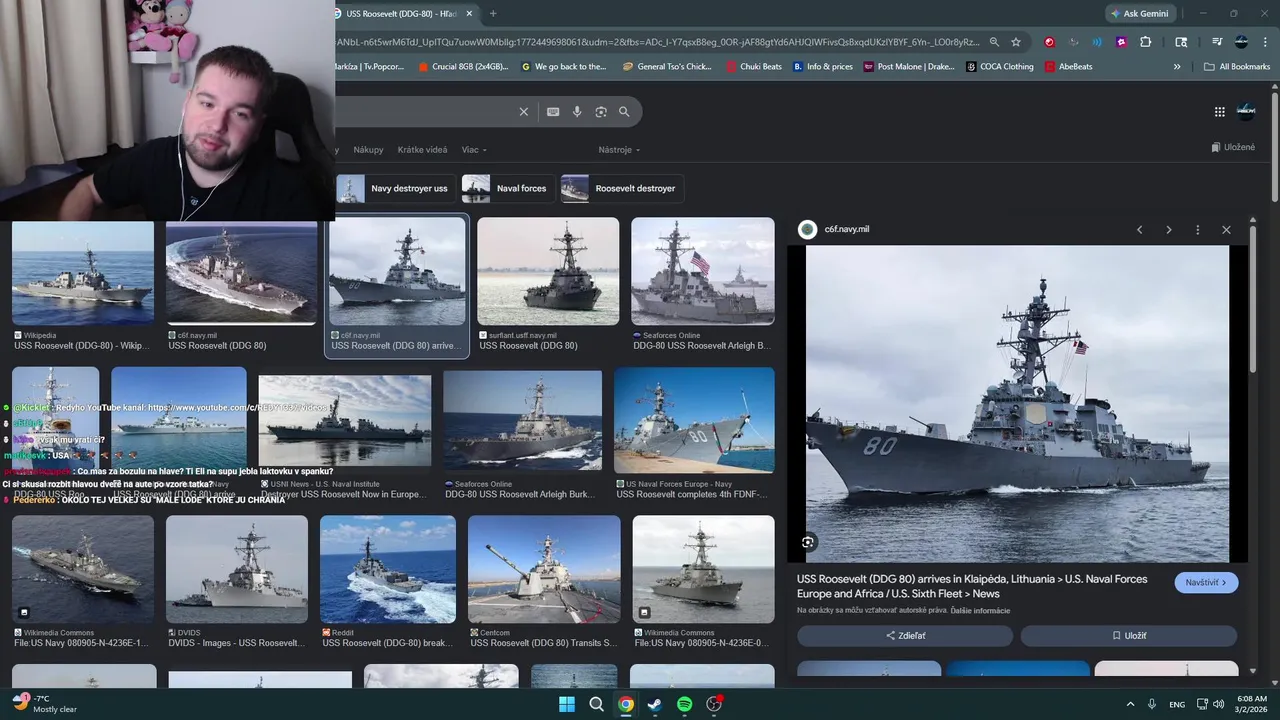
Task: Open Chuki Beats bookmark
Action: click(754, 67)
